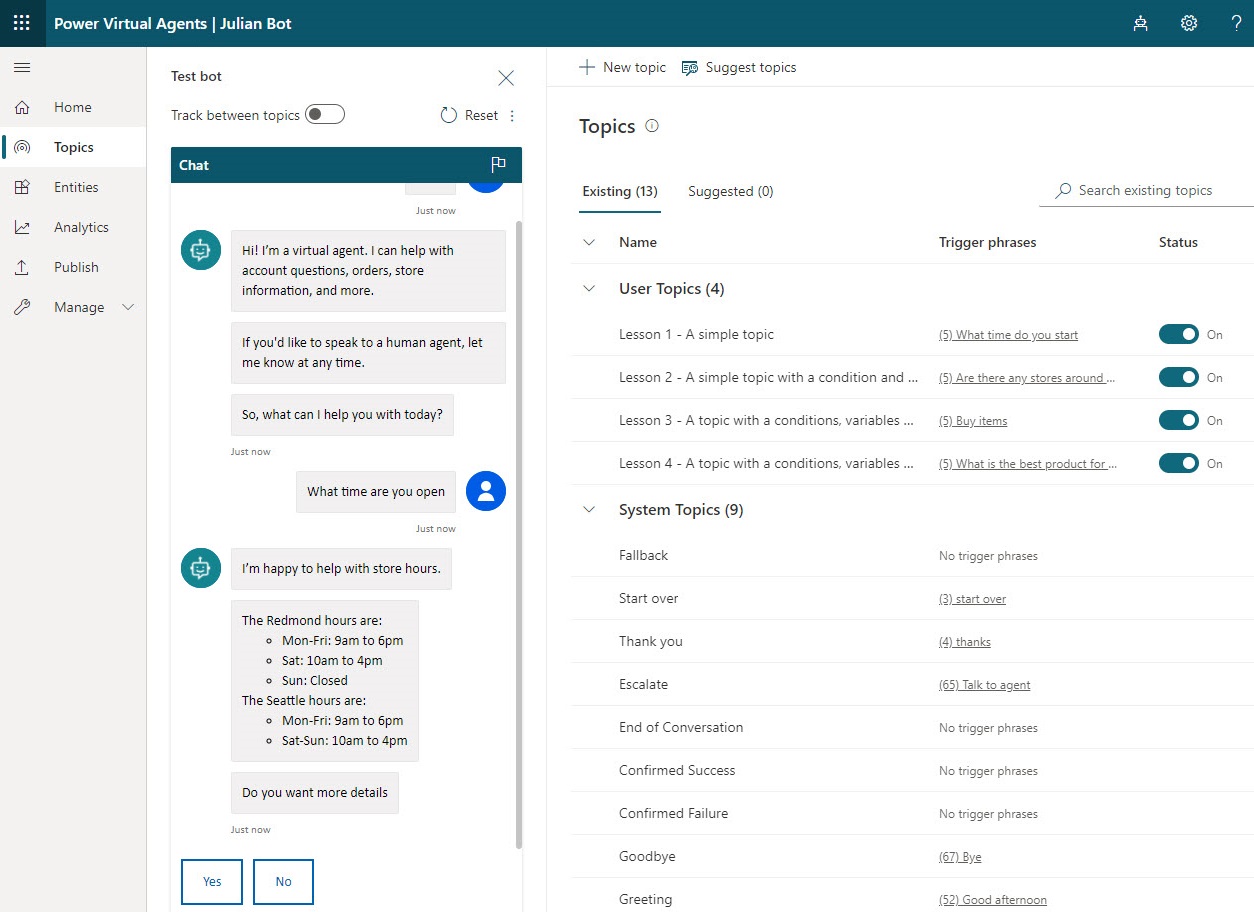Open the Fallback system topic
The width and height of the screenshot is (1254, 912).
click(x=643, y=556)
